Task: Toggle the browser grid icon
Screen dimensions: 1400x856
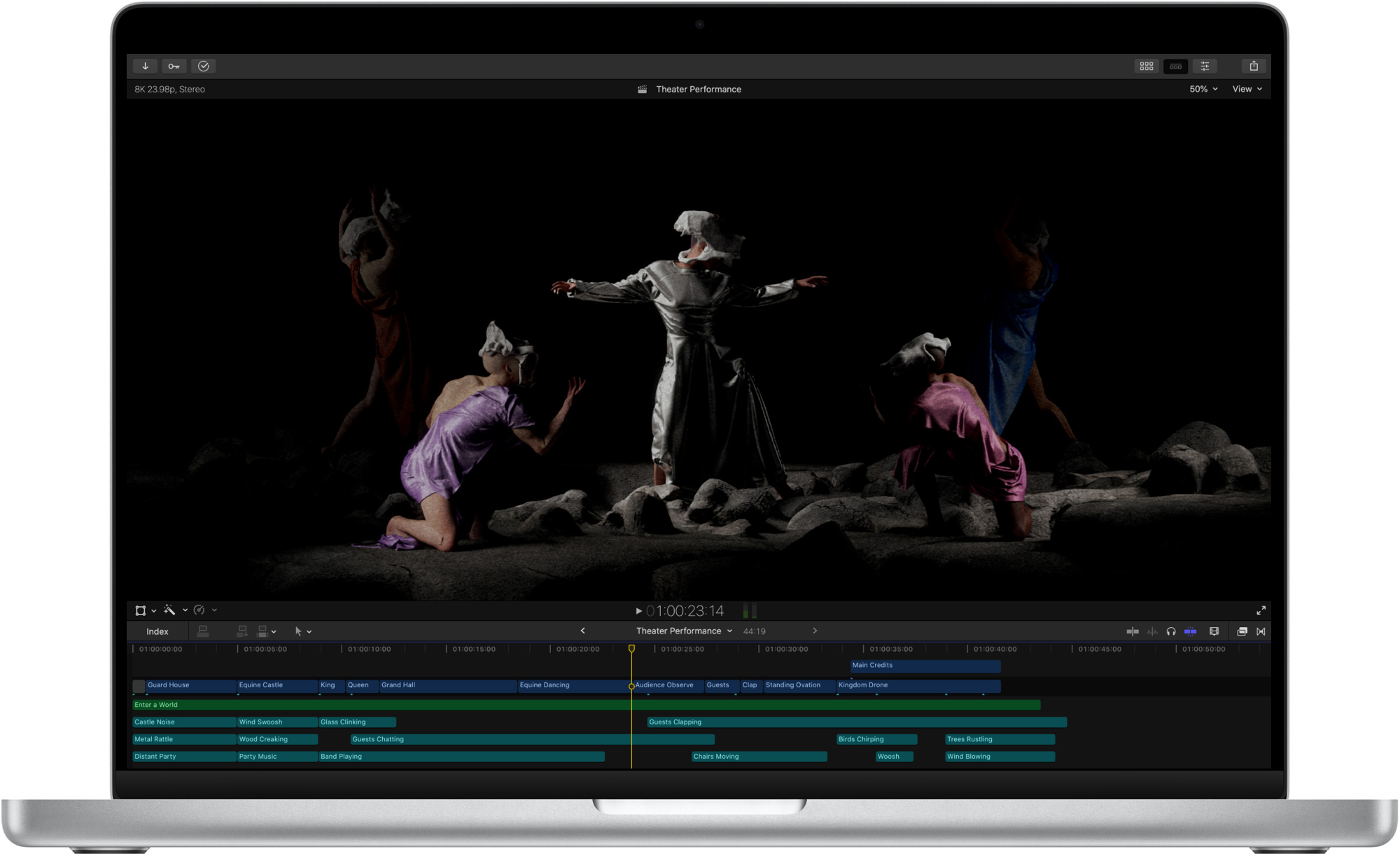Action: 1146,66
